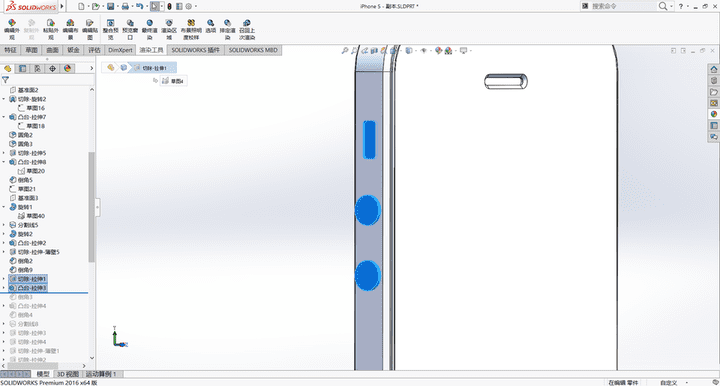Select the 基准面3 plane in tree
This screenshot has height=386, width=720.
(24, 198)
